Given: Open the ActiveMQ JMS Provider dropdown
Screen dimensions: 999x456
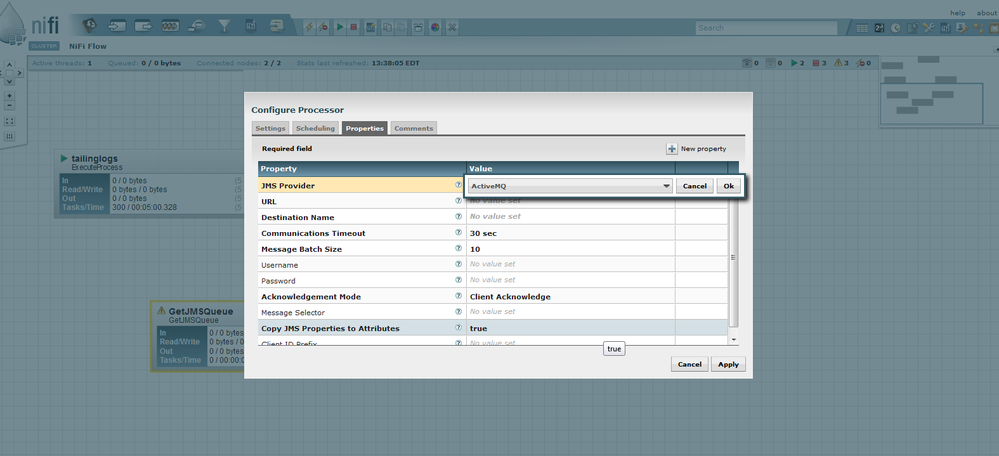Looking at the screenshot, I should 571,186.
